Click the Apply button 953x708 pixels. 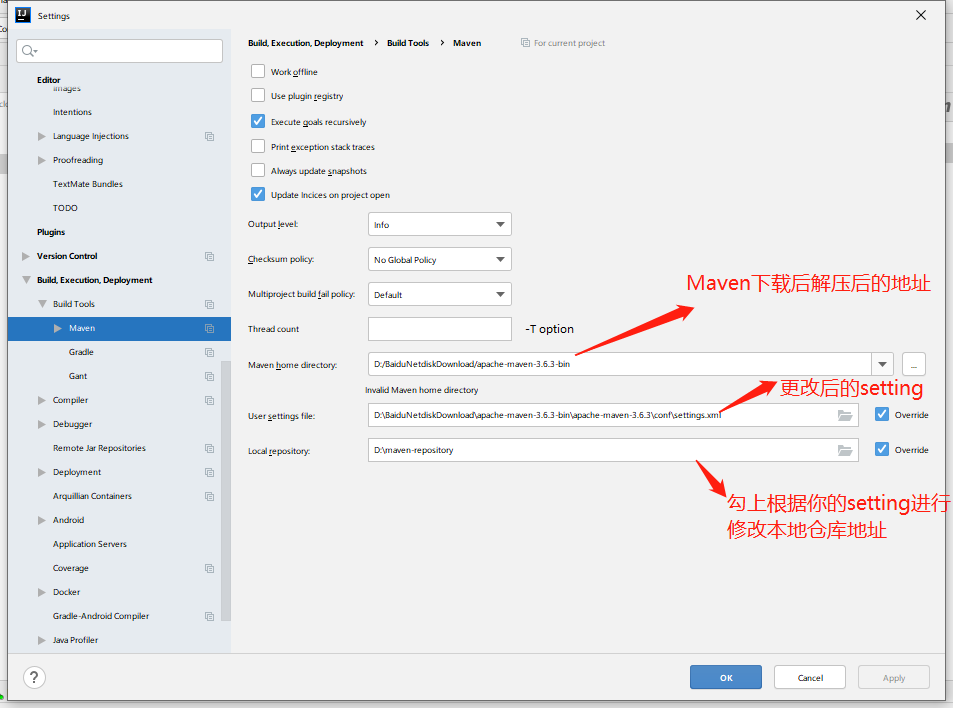893,677
